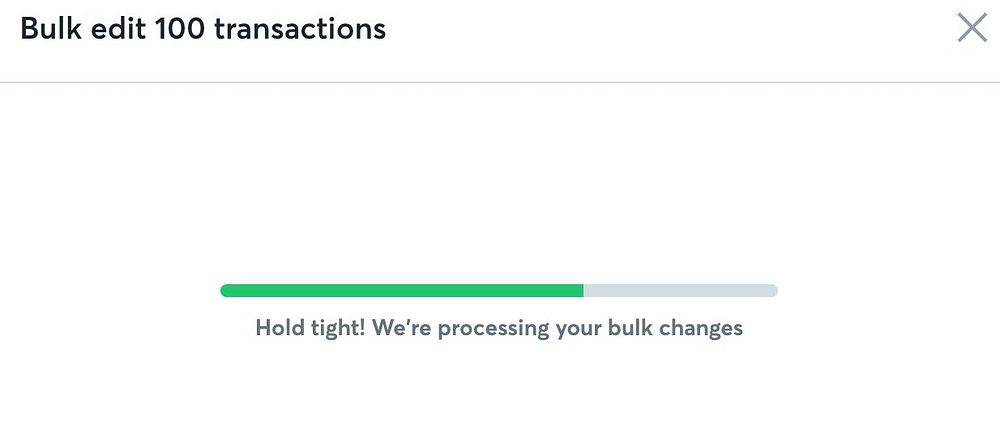This screenshot has width=1000, height=442.
Task: Click the word "changes" in the status message
Action: pos(704,328)
